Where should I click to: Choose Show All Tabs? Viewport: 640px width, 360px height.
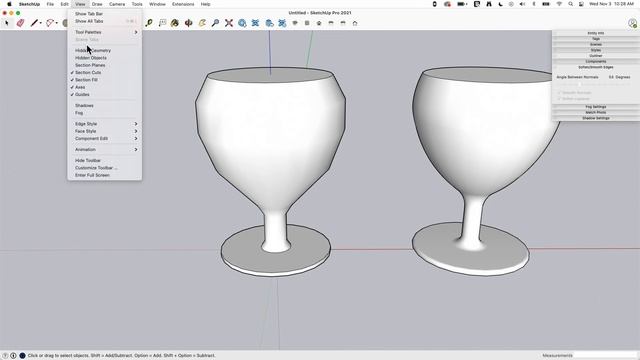[x=104, y=21]
